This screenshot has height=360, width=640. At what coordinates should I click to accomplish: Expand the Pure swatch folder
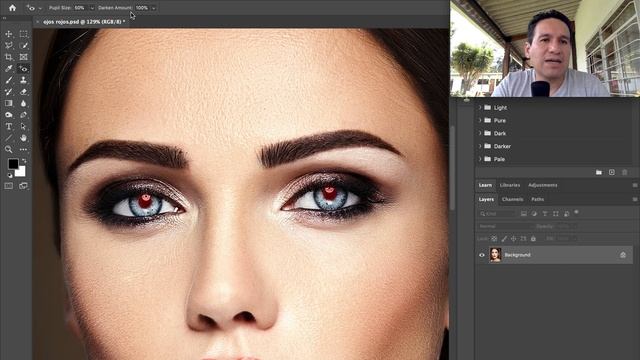click(x=480, y=120)
